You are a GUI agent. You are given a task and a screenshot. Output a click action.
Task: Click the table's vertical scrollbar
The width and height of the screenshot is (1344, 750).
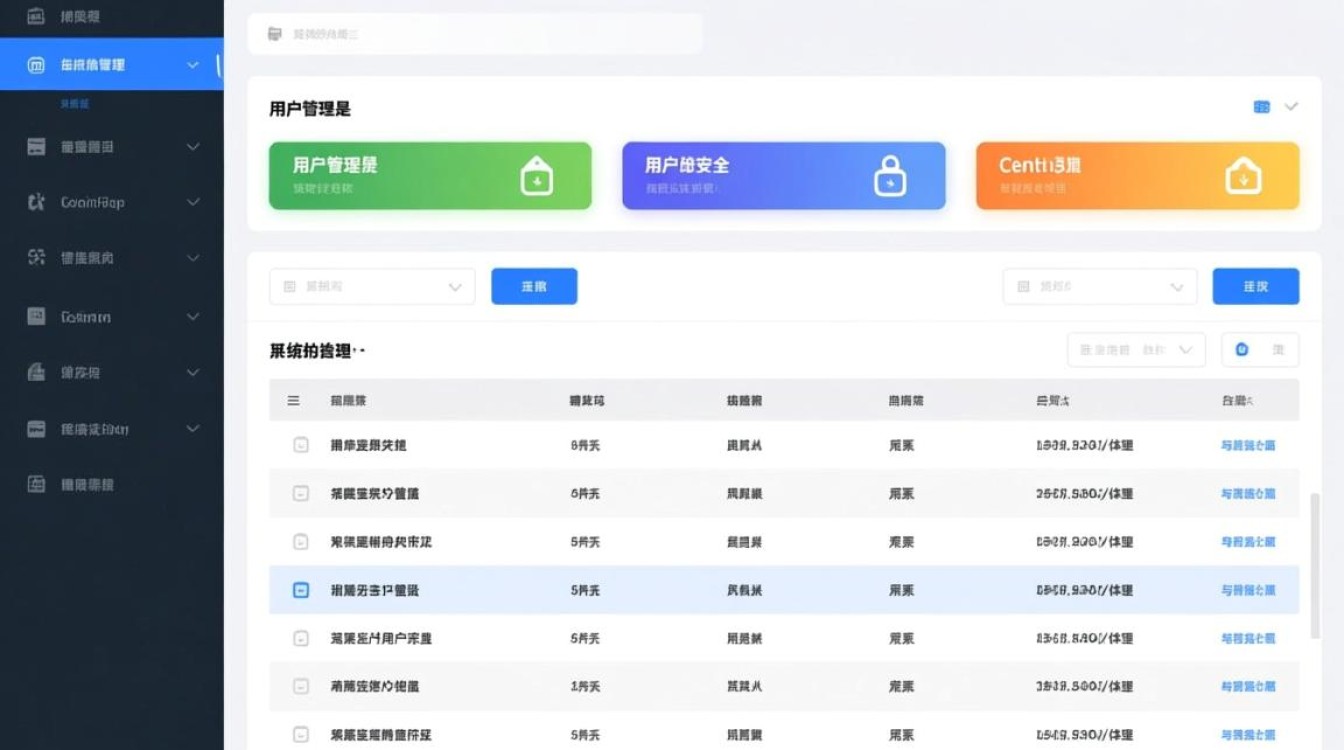coord(1315,565)
